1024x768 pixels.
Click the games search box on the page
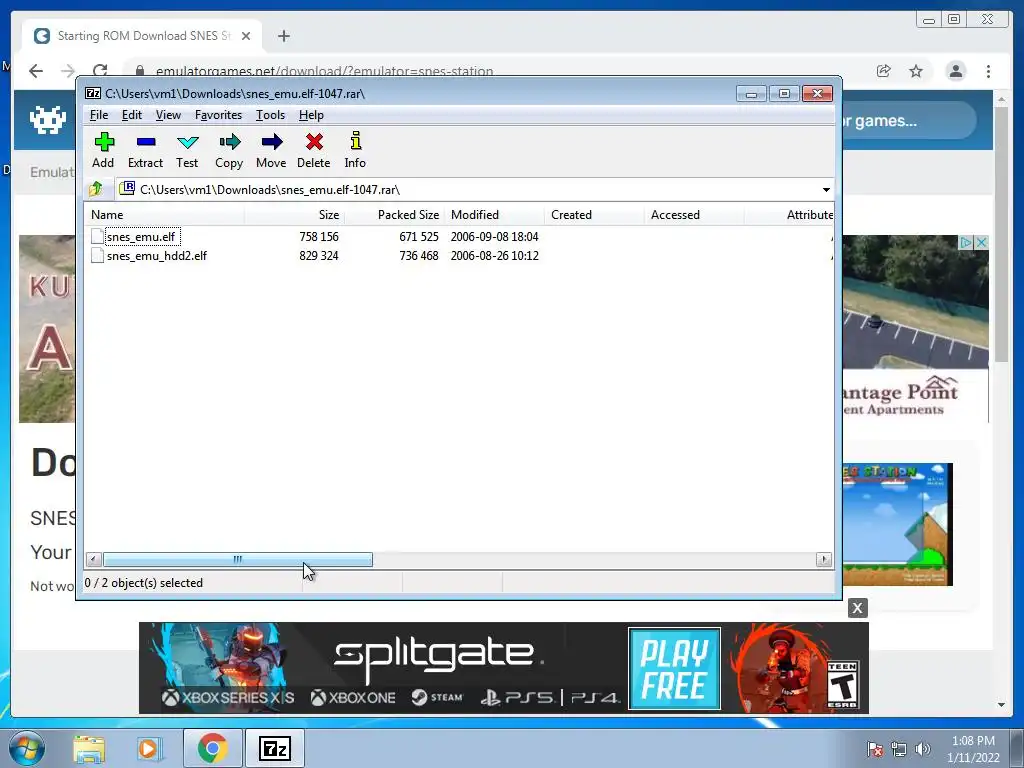click(x=909, y=120)
